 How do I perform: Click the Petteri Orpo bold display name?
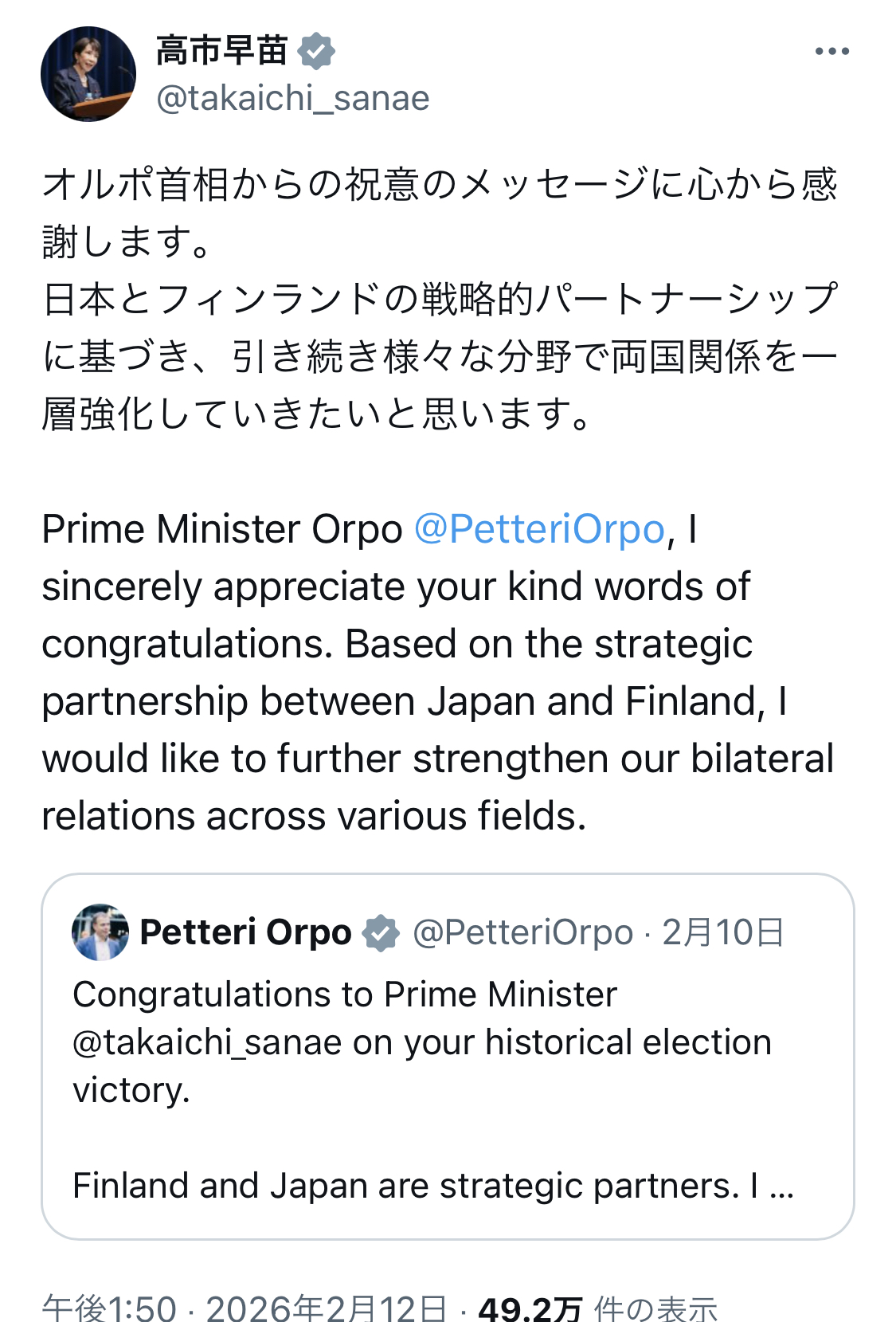tap(245, 932)
